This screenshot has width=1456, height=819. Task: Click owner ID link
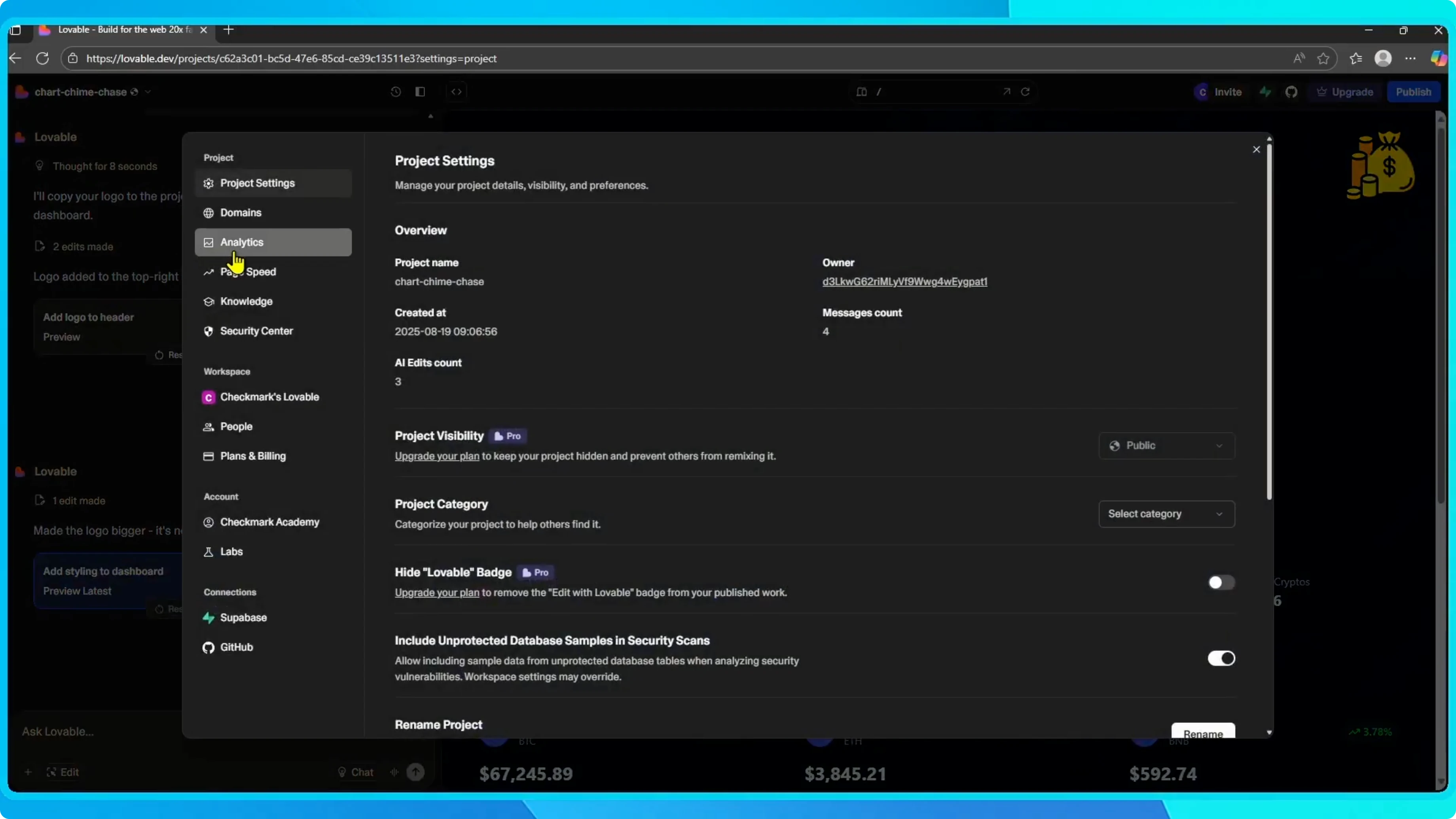click(x=904, y=281)
